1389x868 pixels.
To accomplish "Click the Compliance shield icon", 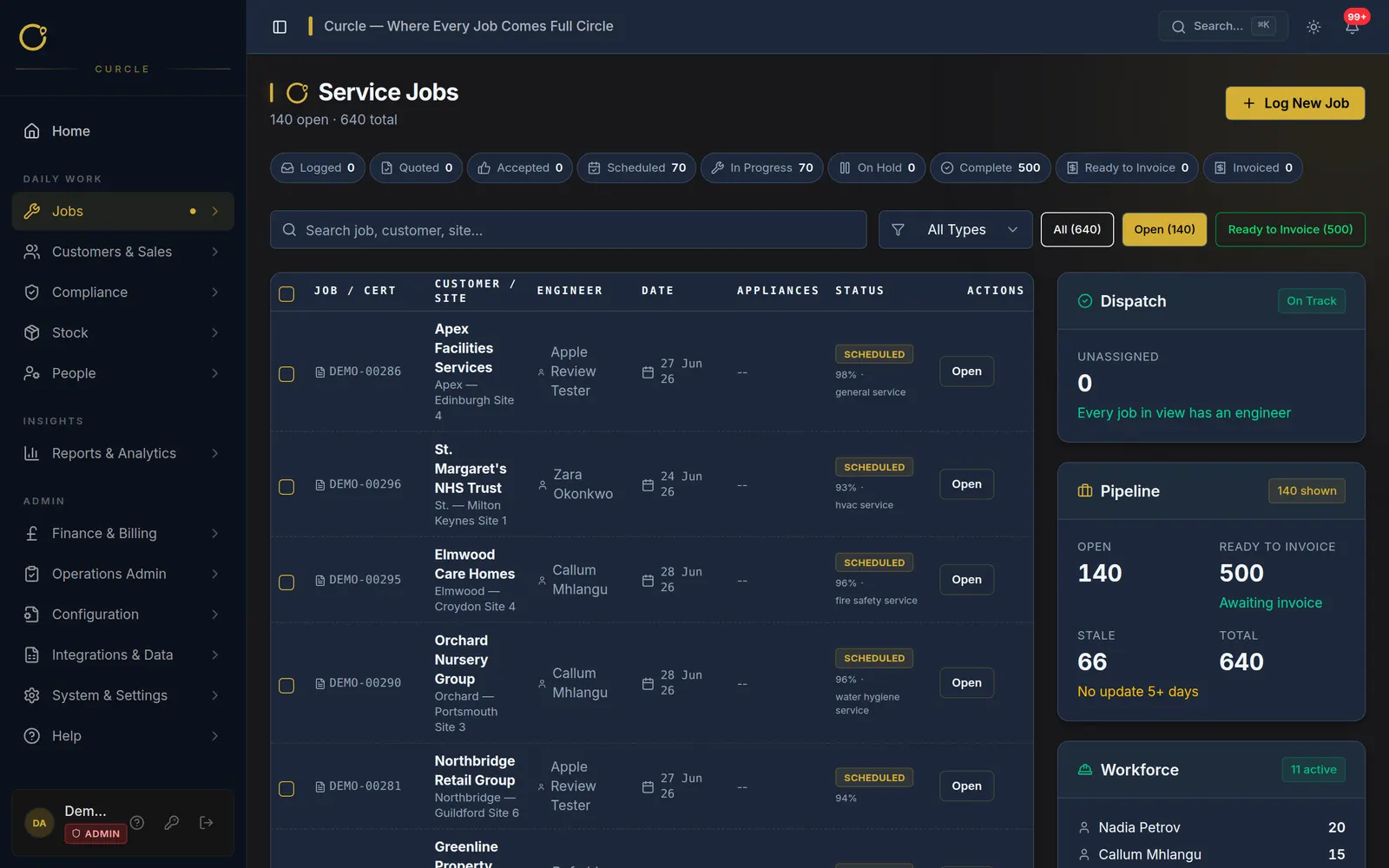I will pyautogui.click(x=32, y=293).
